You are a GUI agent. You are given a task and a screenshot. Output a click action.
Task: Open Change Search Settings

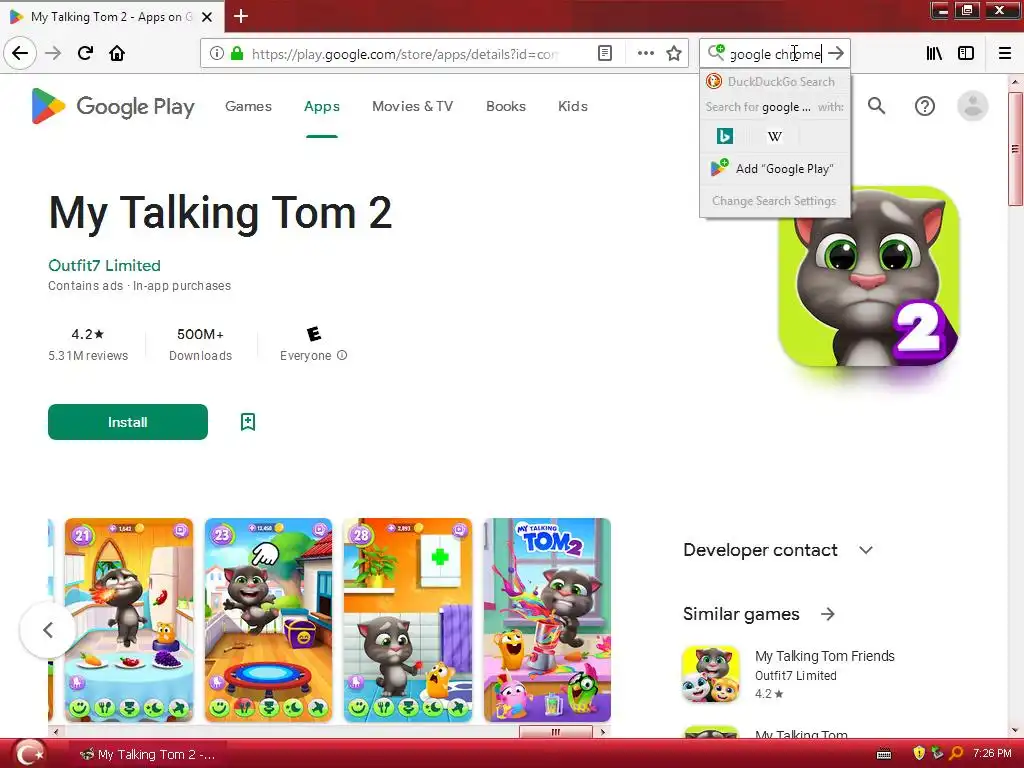(x=775, y=200)
